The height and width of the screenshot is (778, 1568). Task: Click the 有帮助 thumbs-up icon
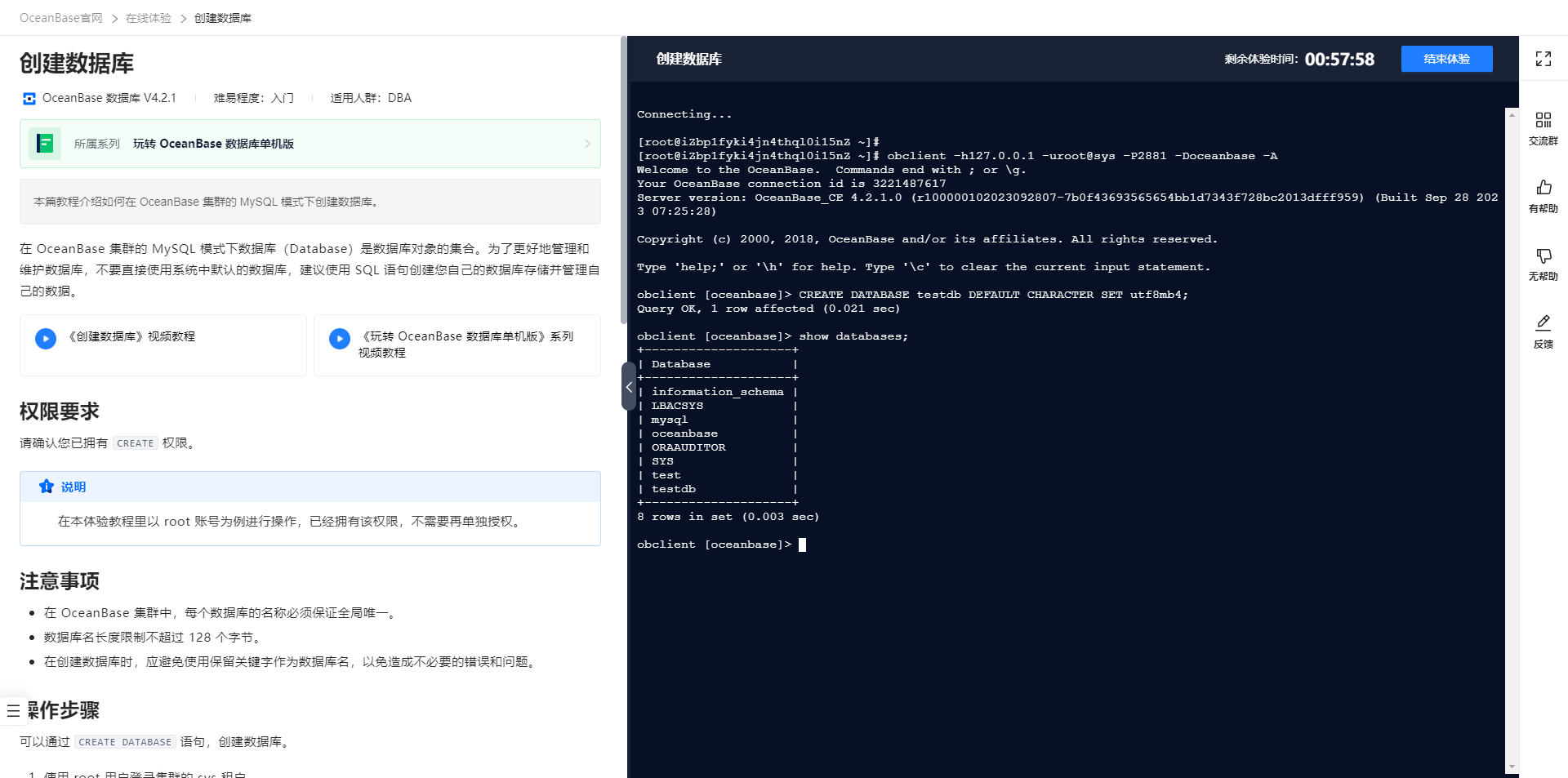1543,188
